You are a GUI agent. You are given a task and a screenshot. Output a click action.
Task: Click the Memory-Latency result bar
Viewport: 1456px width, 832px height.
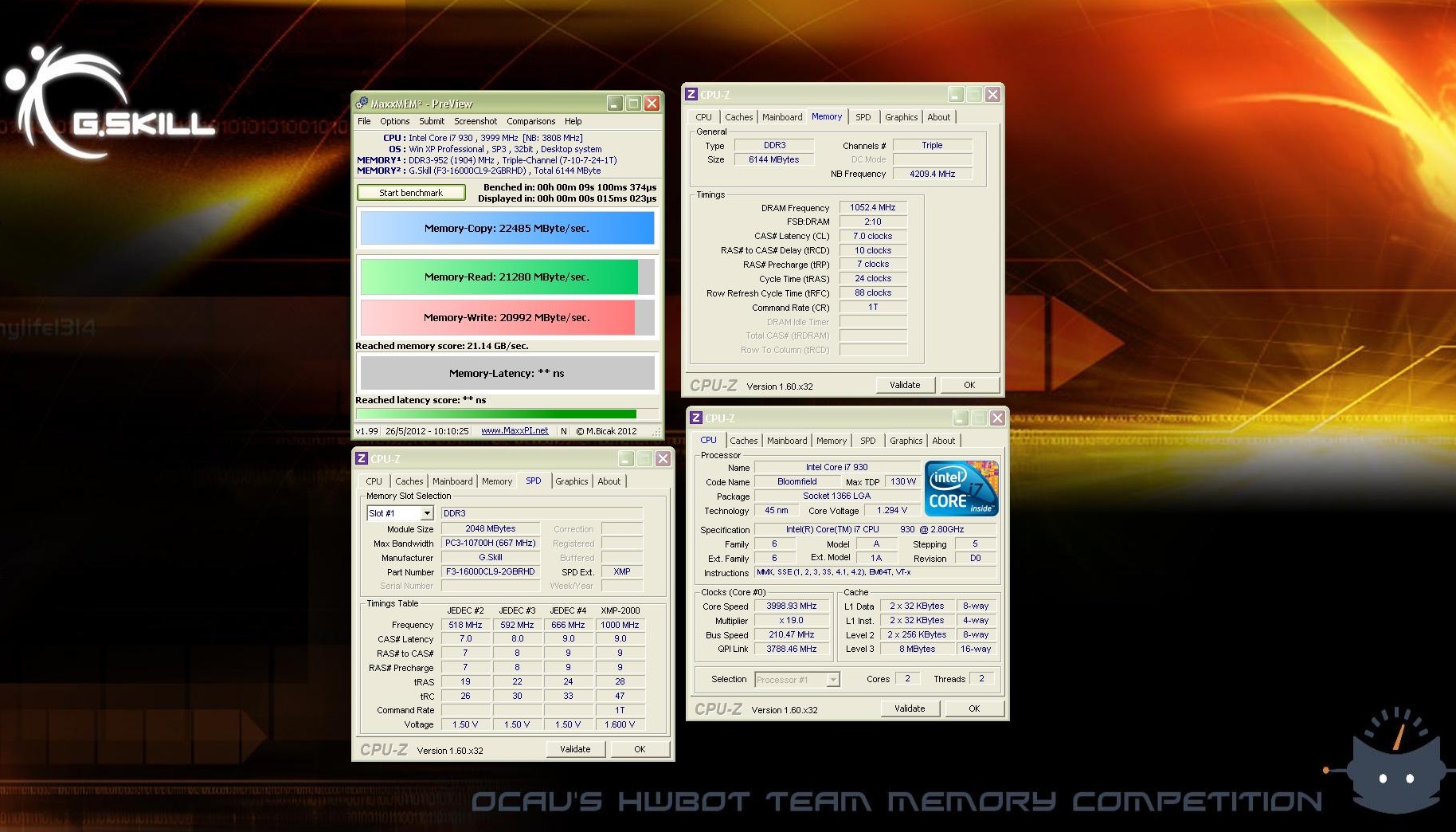[x=507, y=373]
